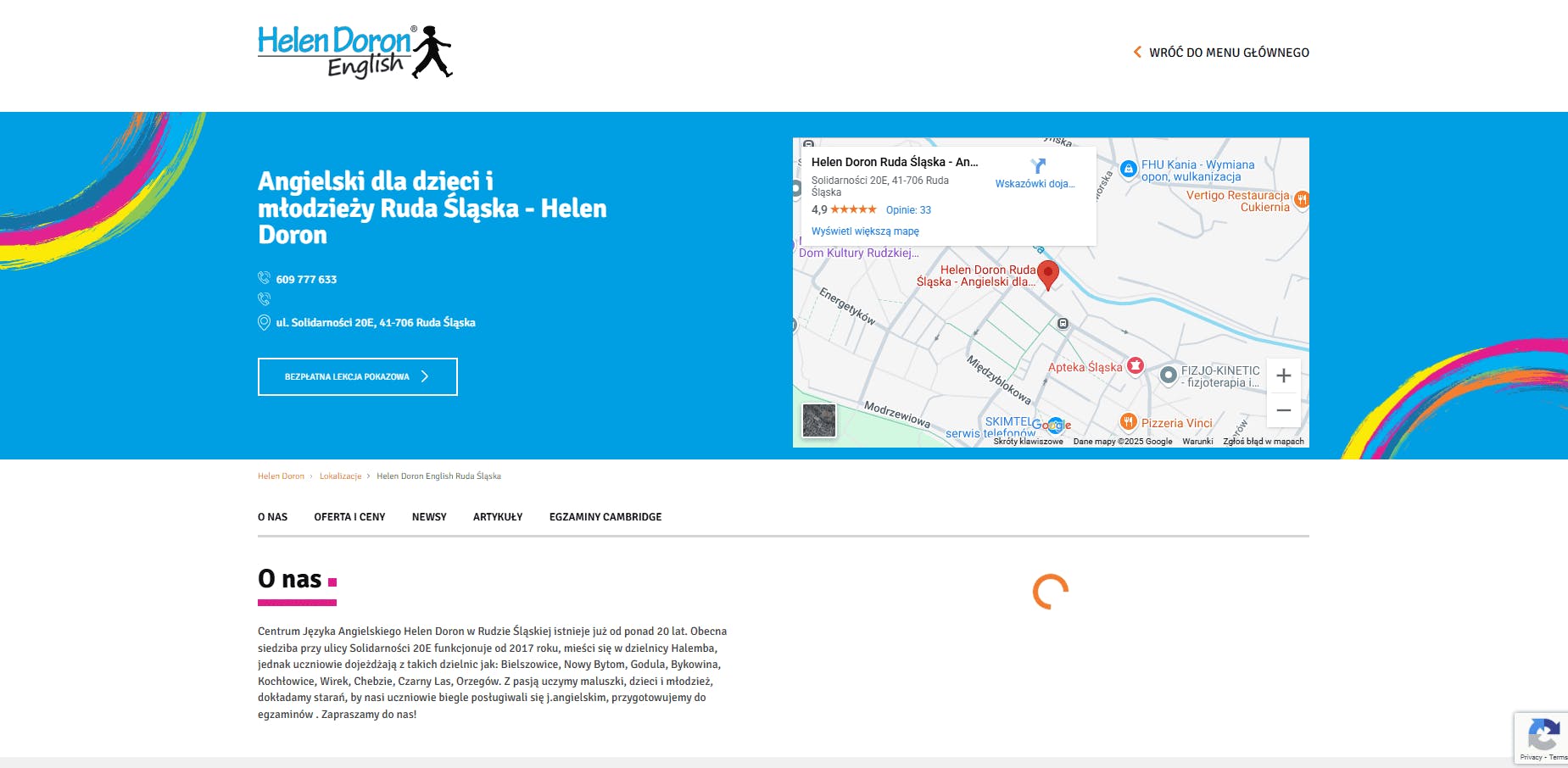Image resolution: width=1568 pixels, height=768 pixels.
Task: Open Skróty klawiszowe on the map
Action: (x=1028, y=442)
